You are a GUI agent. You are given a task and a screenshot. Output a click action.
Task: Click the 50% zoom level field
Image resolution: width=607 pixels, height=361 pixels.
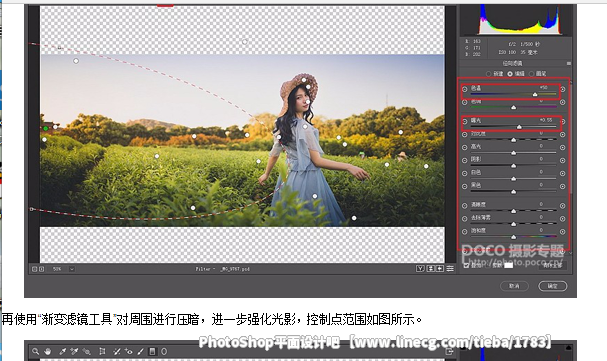(57, 269)
